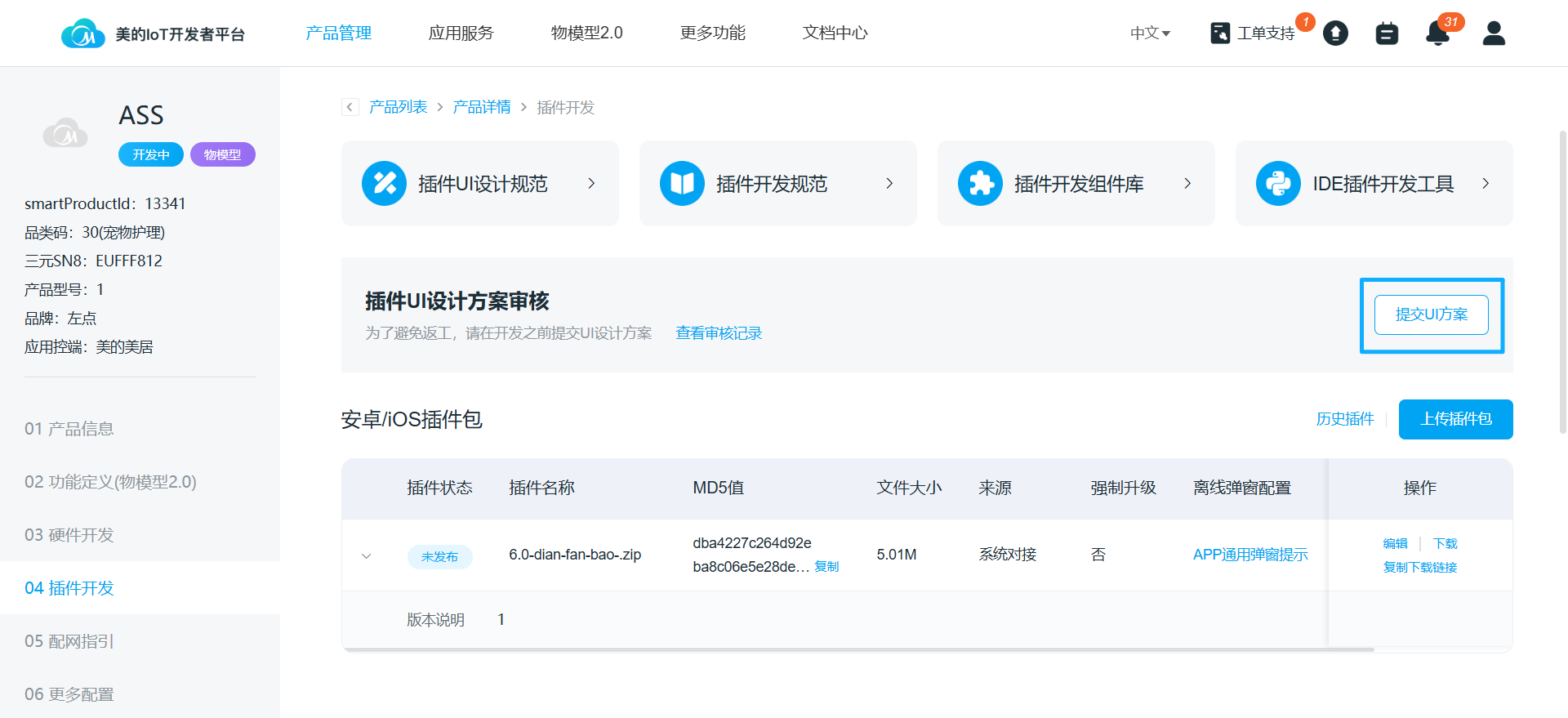
Task: Open 插件开发规范 card arrow
Action: [889, 184]
